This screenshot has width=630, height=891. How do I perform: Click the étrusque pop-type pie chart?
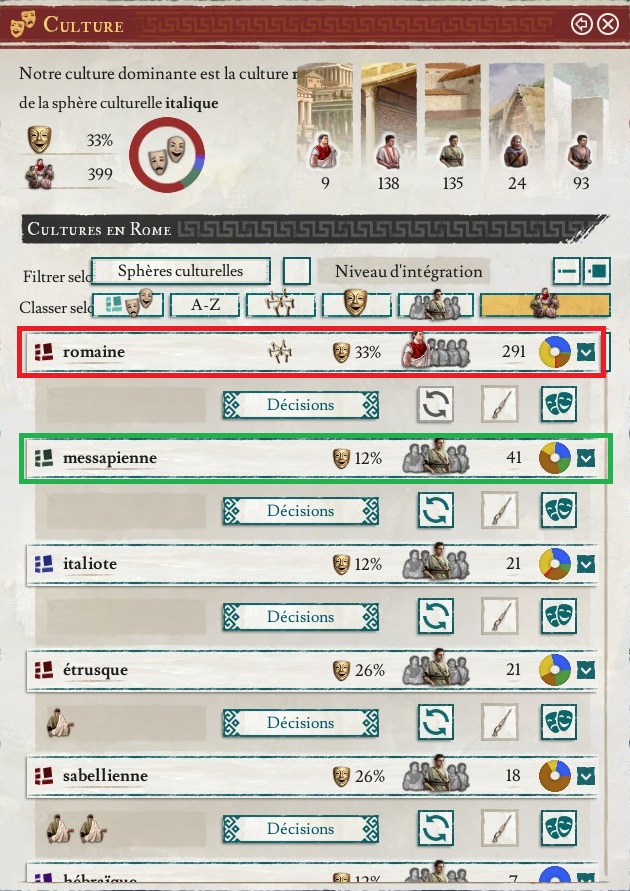555,669
